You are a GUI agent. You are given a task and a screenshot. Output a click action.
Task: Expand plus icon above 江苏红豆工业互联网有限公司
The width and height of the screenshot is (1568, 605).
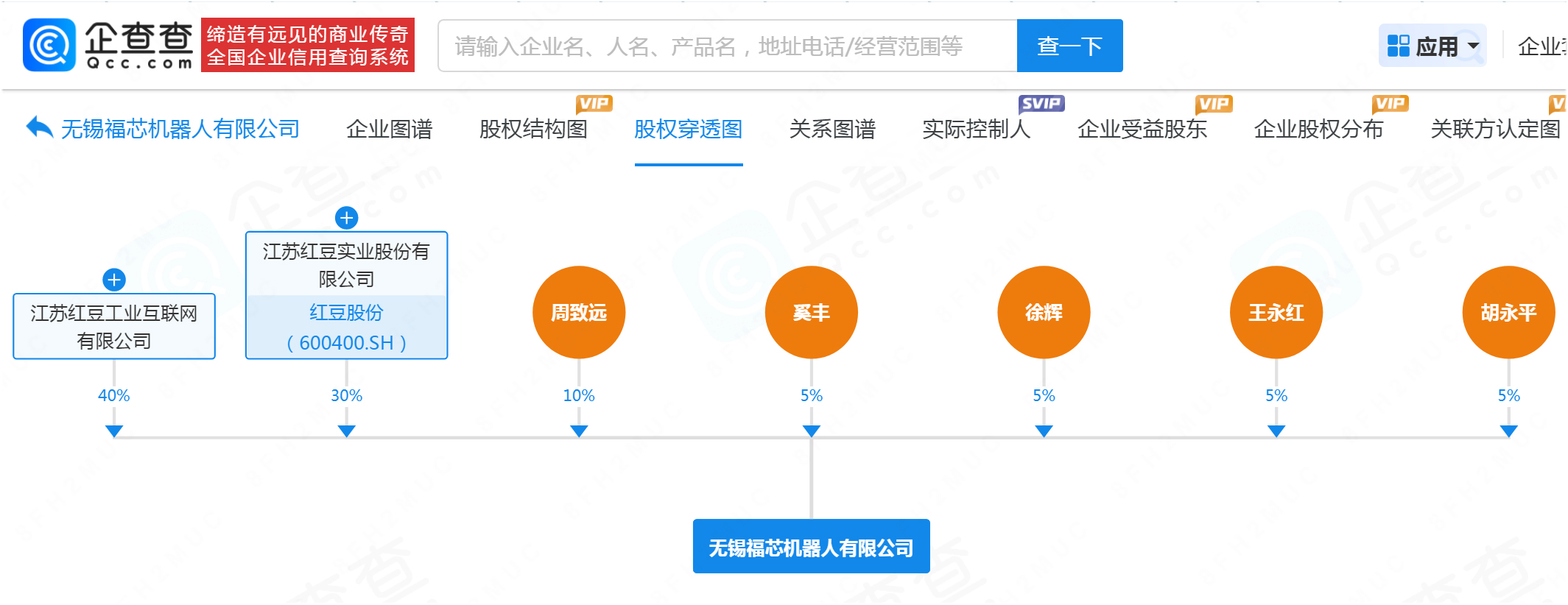[114, 280]
